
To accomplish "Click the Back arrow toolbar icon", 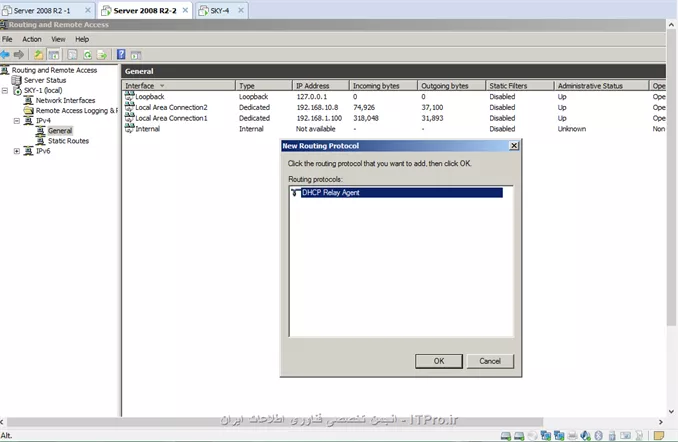I will click(x=5, y=54).
